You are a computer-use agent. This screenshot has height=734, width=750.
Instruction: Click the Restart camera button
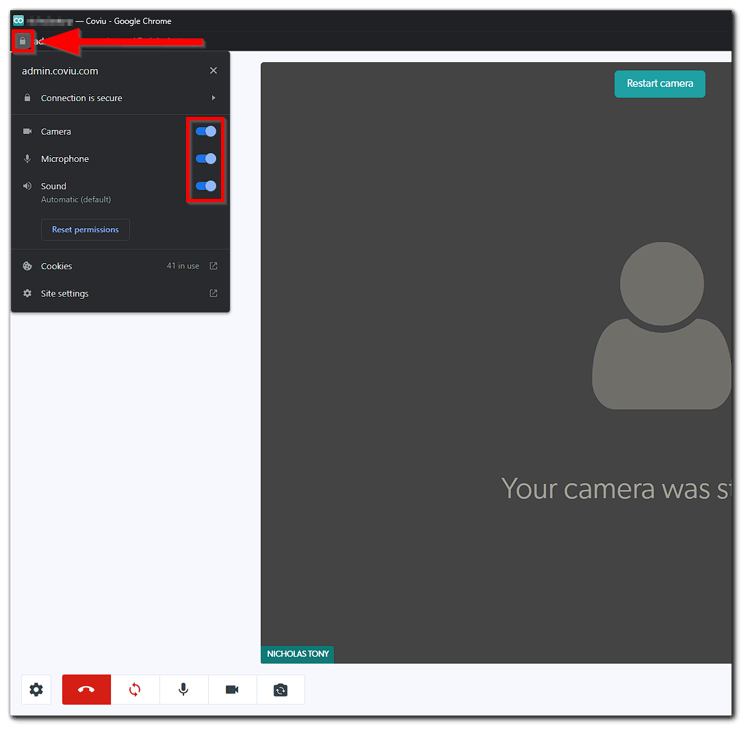click(x=660, y=84)
